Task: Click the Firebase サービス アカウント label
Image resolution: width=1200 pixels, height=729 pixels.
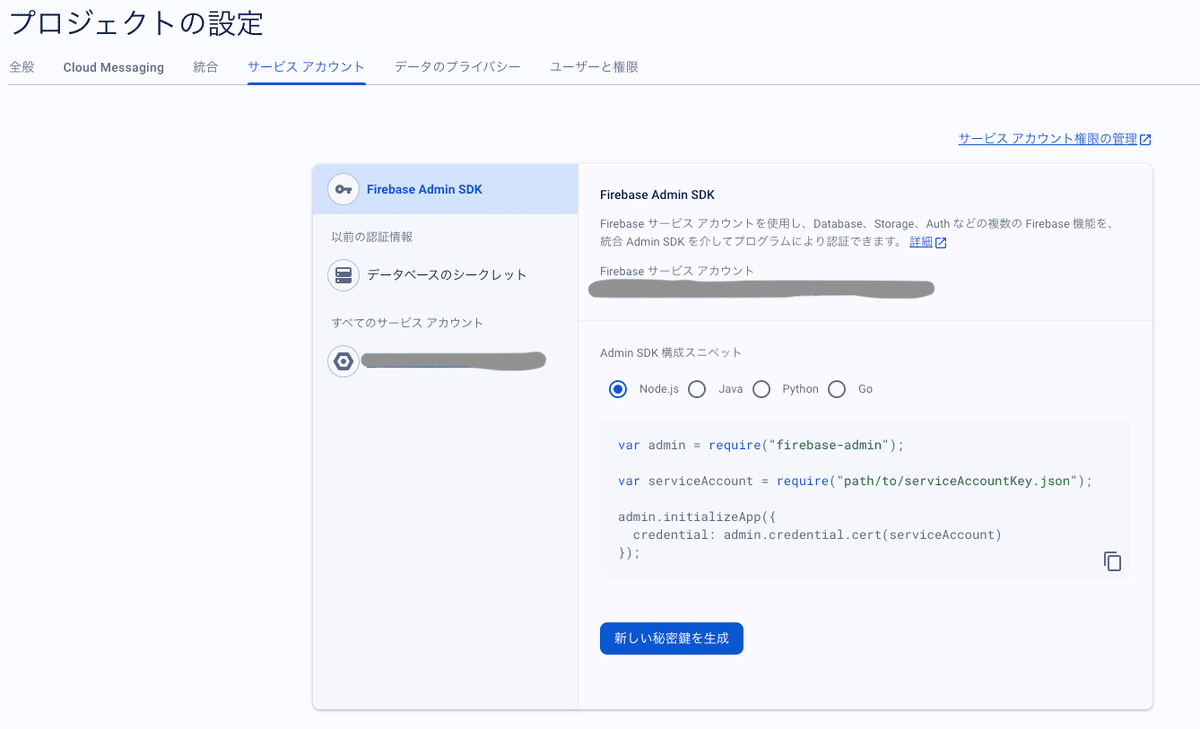Action: click(677, 271)
